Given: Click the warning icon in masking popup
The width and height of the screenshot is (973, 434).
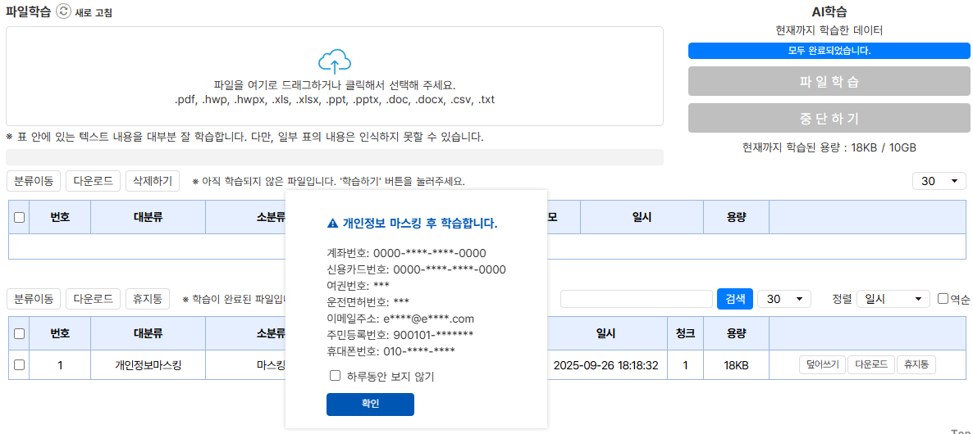Looking at the screenshot, I should pyautogui.click(x=332, y=223).
